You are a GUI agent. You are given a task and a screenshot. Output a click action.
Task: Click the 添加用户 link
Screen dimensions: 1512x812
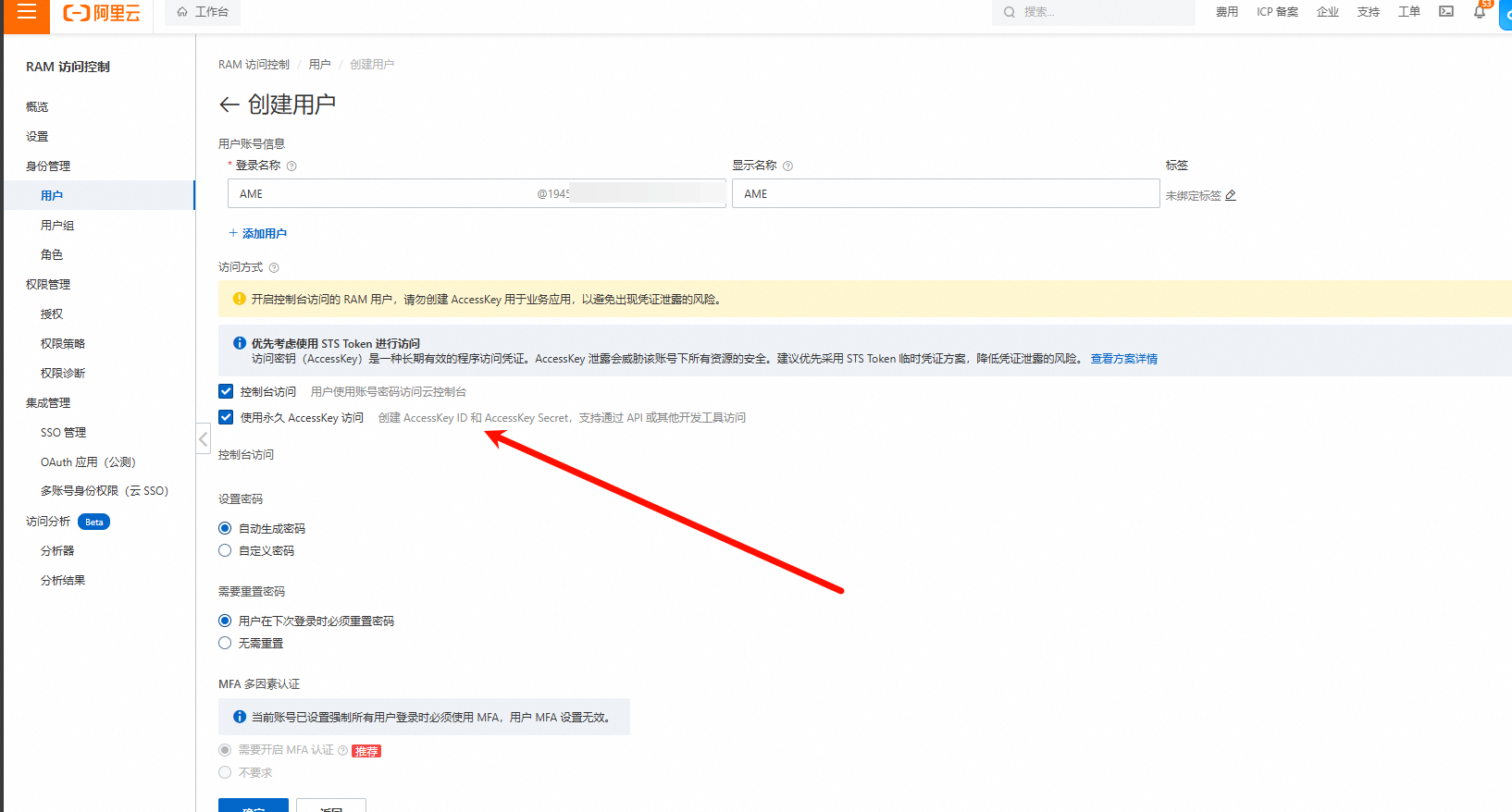(x=257, y=234)
